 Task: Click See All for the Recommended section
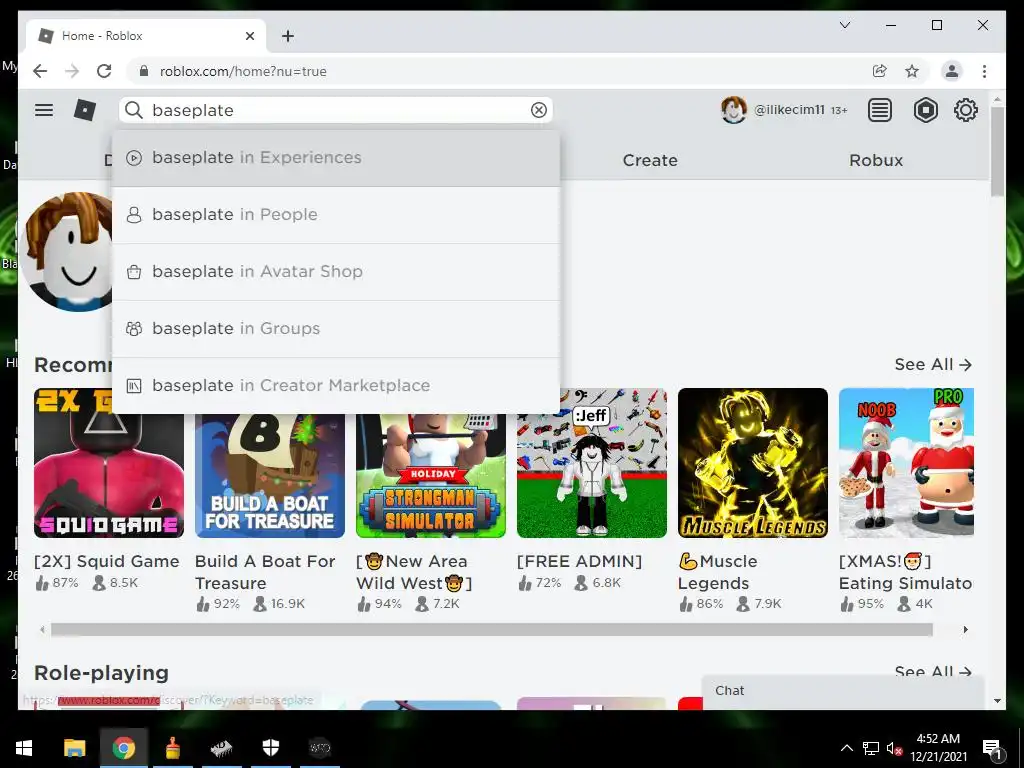933,364
